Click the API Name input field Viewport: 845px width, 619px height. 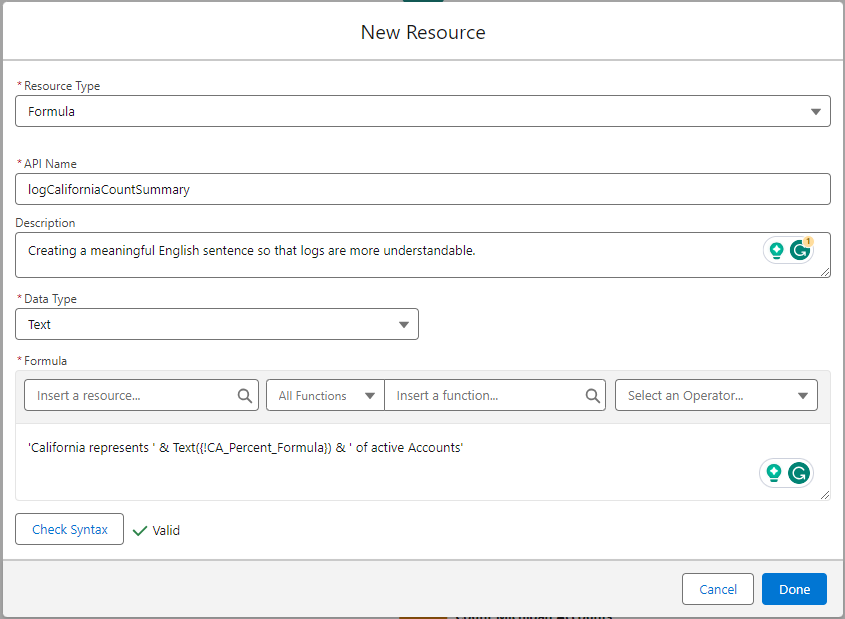pyautogui.click(x=422, y=189)
